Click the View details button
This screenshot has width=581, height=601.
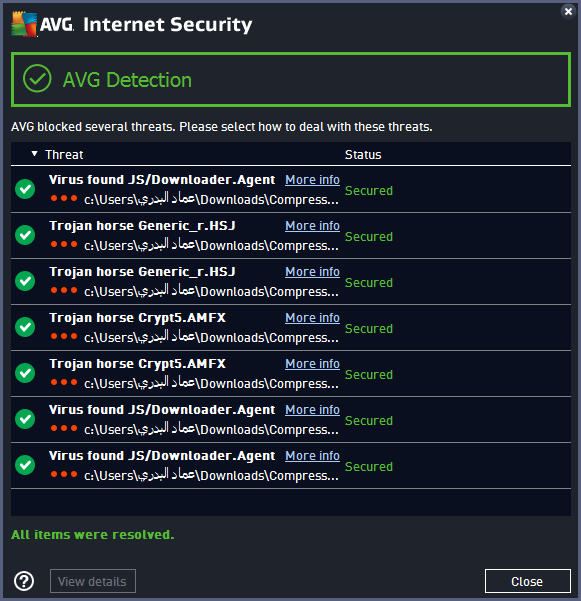pos(93,581)
